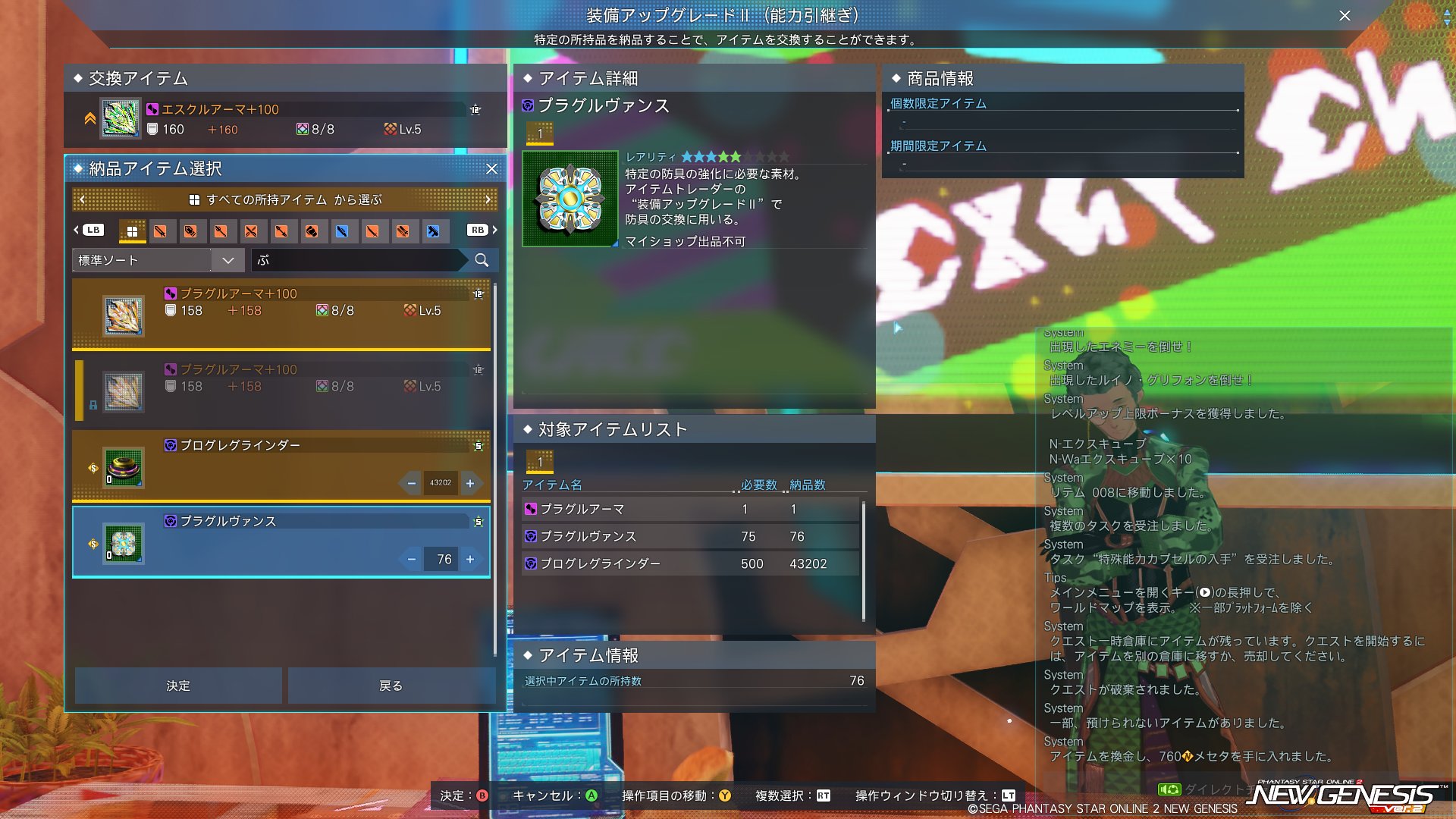The height and width of the screenshot is (819, 1456).
Task: Confirm with the 決定 button
Action: click(x=178, y=686)
